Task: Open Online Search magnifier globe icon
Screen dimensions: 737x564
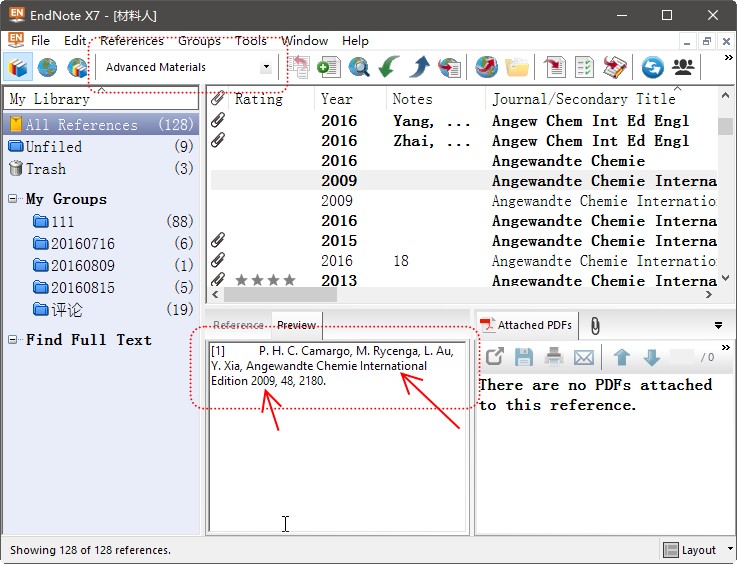Action: pyautogui.click(x=358, y=68)
